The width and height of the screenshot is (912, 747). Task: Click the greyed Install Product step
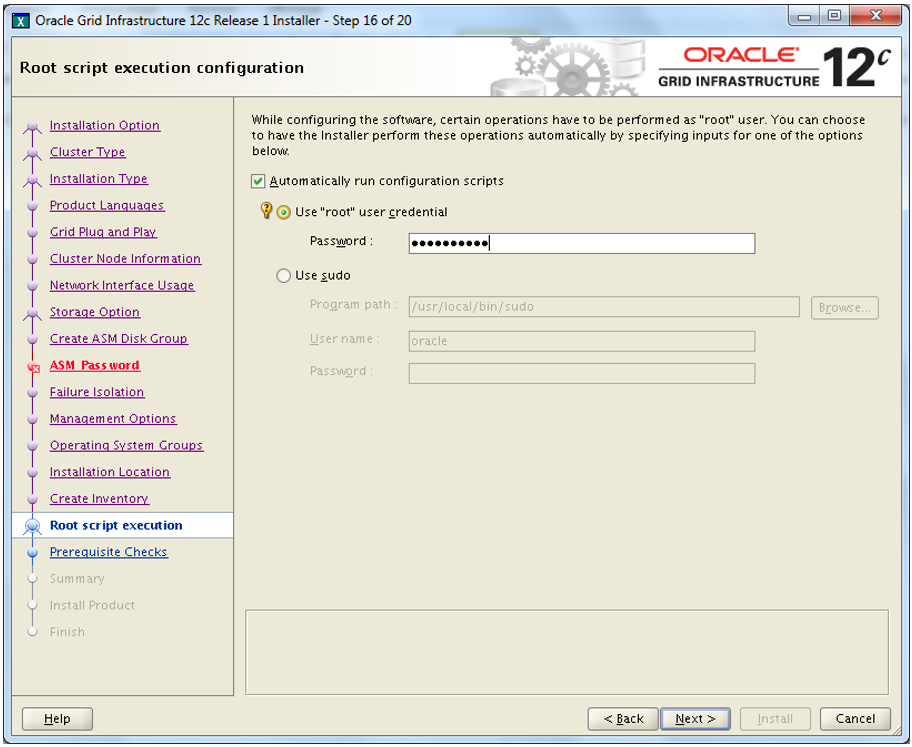tap(92, 606)
